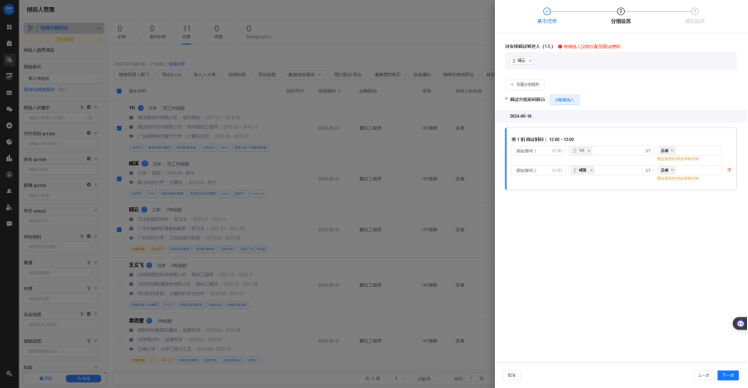Uncheck the YK candidate row checkbox
The width and height of the screenshot is (748, 388).
tap(119, 128)
